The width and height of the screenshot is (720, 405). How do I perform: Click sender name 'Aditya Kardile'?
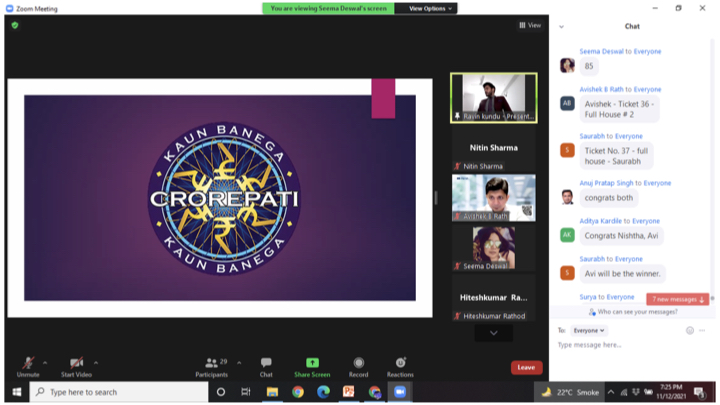(x=600, y=221)
